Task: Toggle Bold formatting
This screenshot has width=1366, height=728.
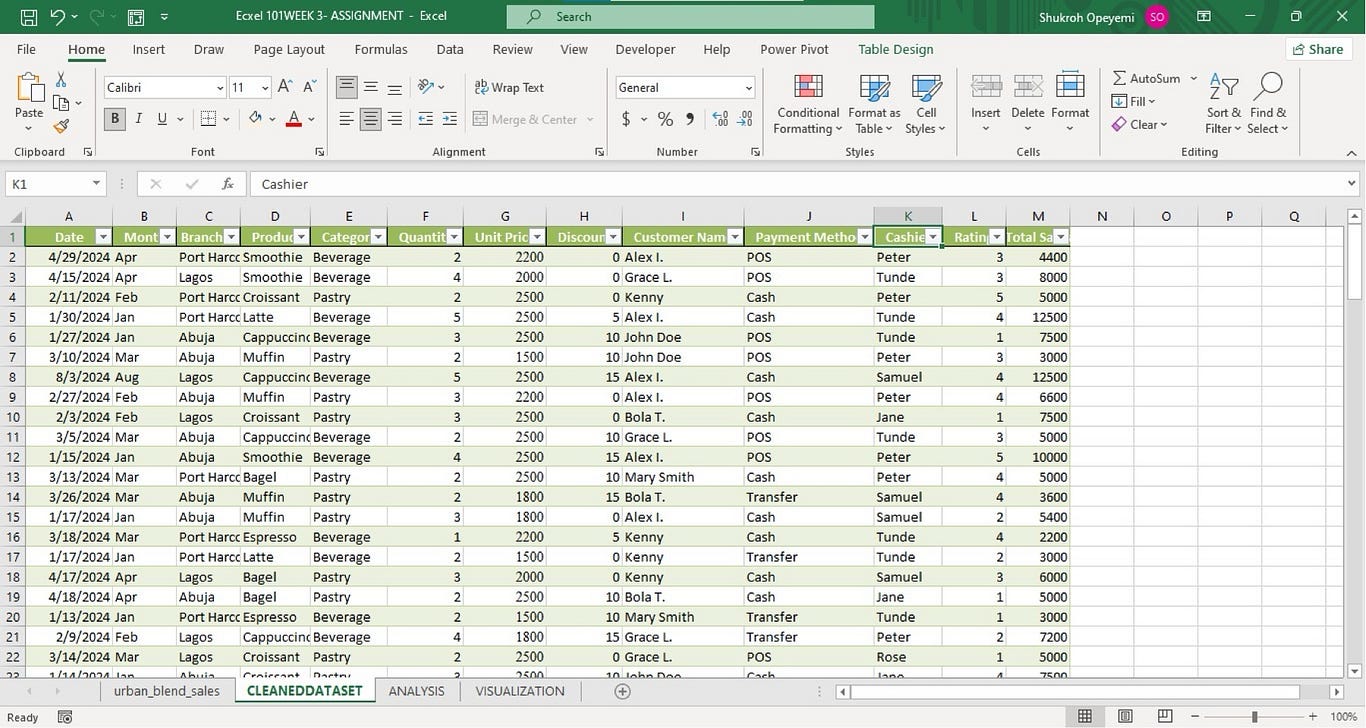Action: pos(115,119)
